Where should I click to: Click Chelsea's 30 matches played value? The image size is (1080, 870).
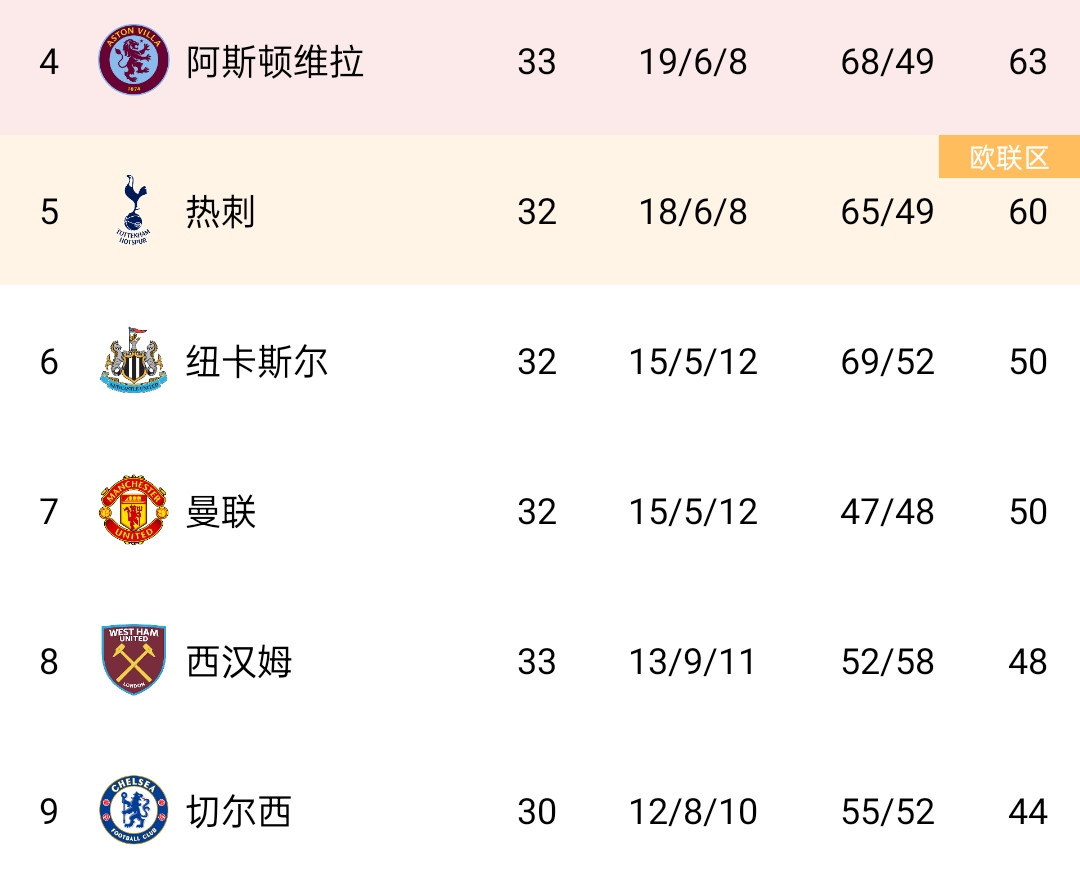[537, 812]
